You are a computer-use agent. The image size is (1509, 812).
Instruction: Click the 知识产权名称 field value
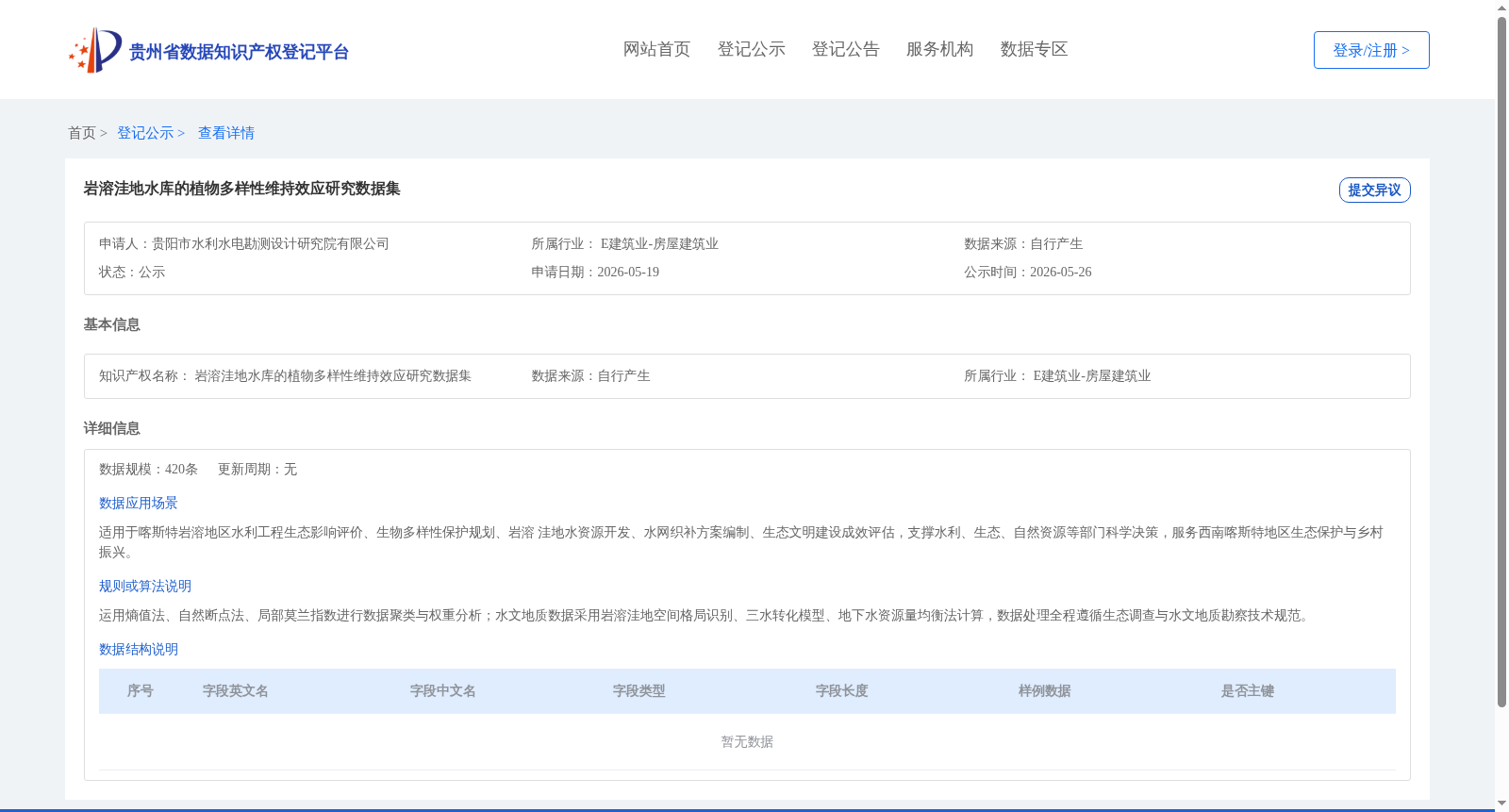click(x=333, y=375)
